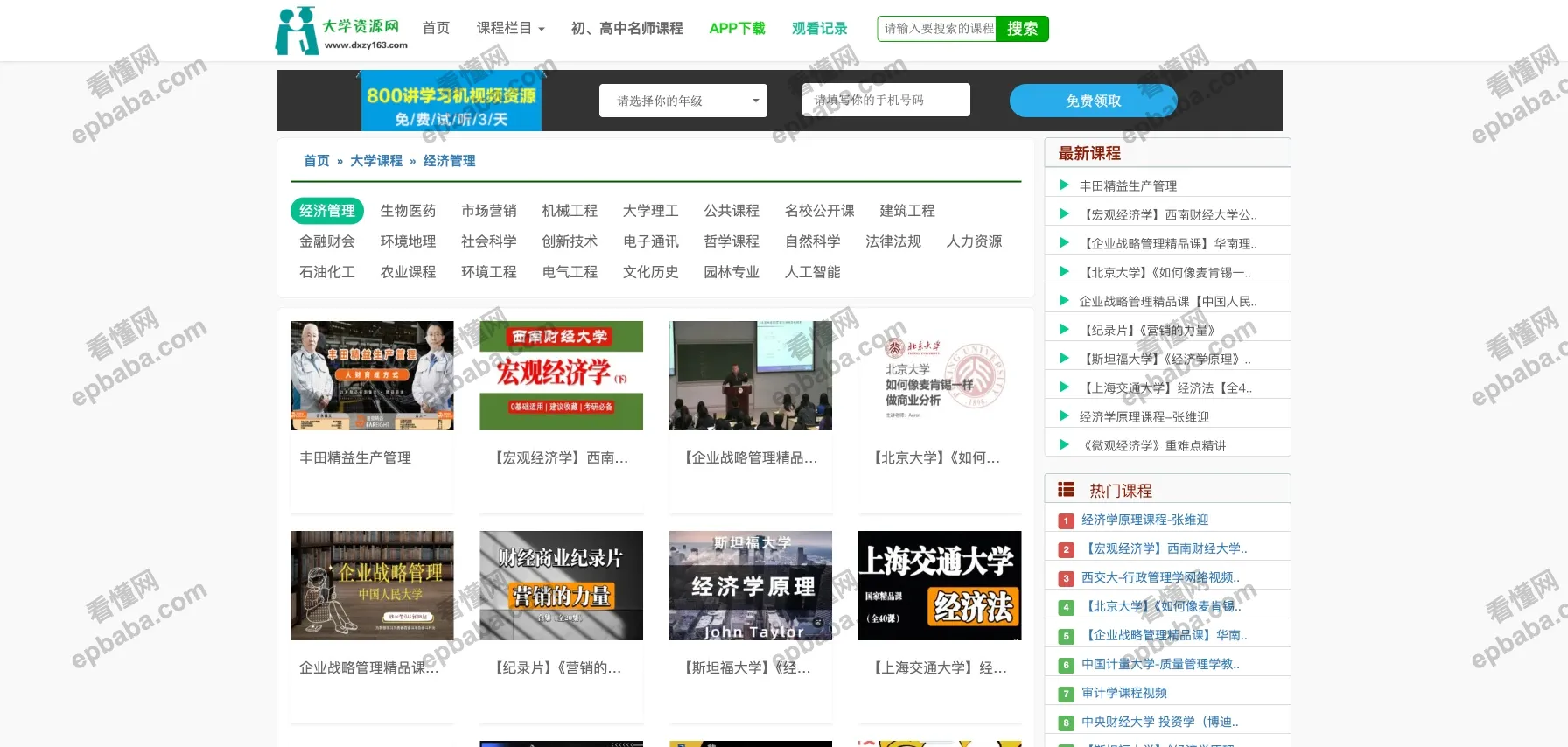Screen dimensions: 1568x747
Task: Open 【上海交通大学】经济法【全4.. in 最新课程
Action: click(1166, 387)
